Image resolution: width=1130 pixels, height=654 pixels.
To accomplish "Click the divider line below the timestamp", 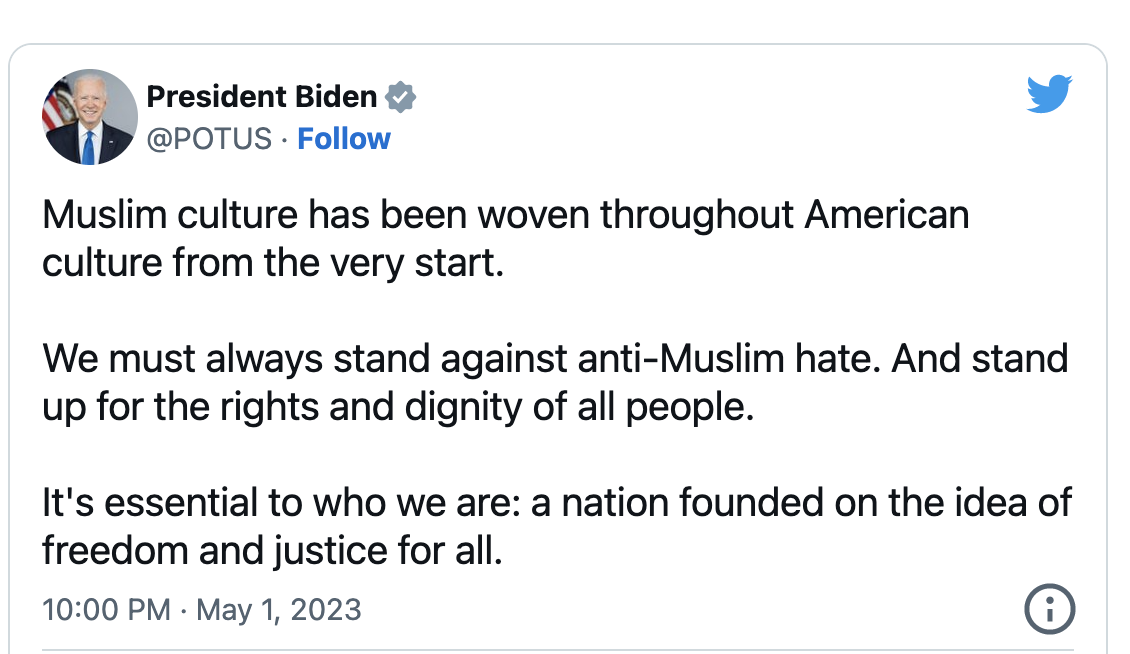I will coord(558,650).
